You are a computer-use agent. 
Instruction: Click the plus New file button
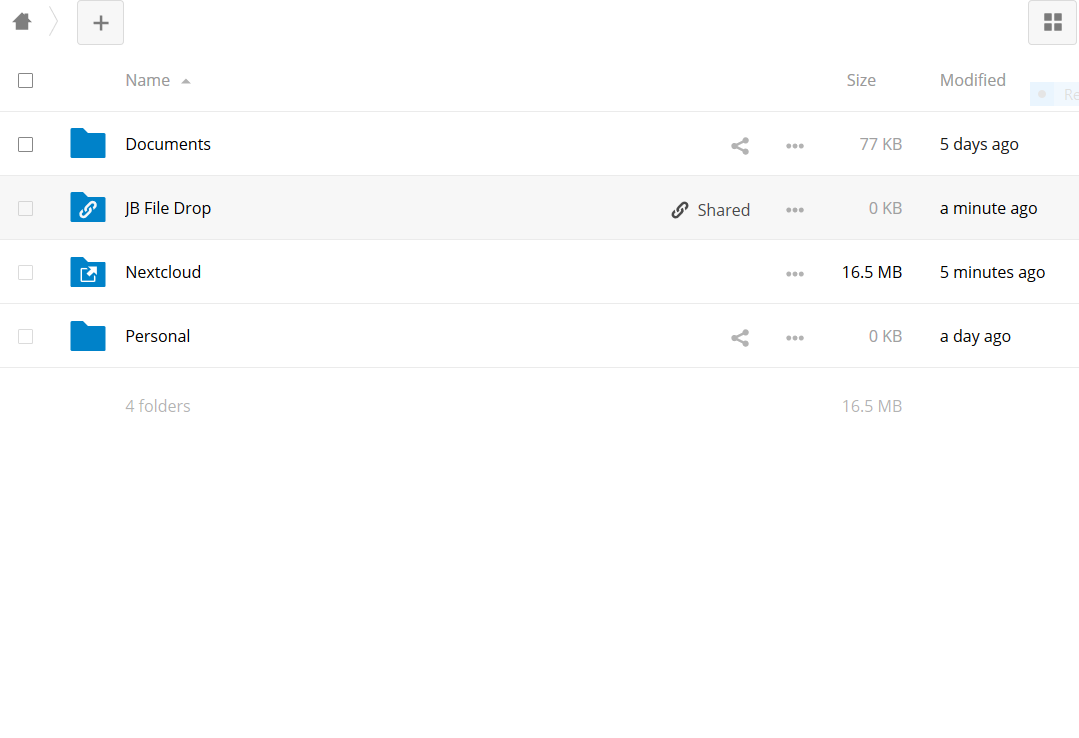coord(100,22)
